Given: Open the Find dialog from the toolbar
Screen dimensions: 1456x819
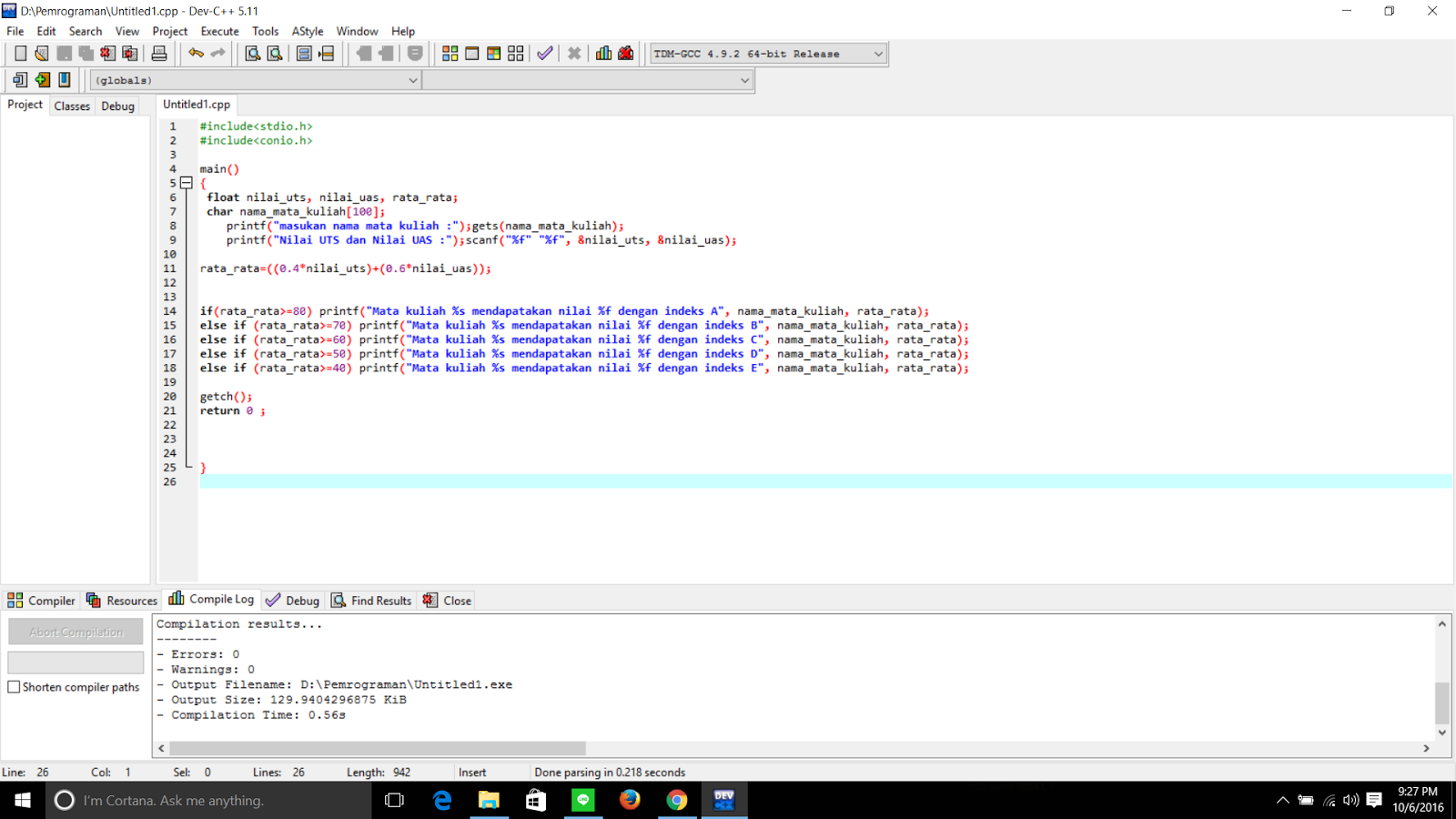Looking at the screenshot, I should pyautogui.click(x=250, y=53).
